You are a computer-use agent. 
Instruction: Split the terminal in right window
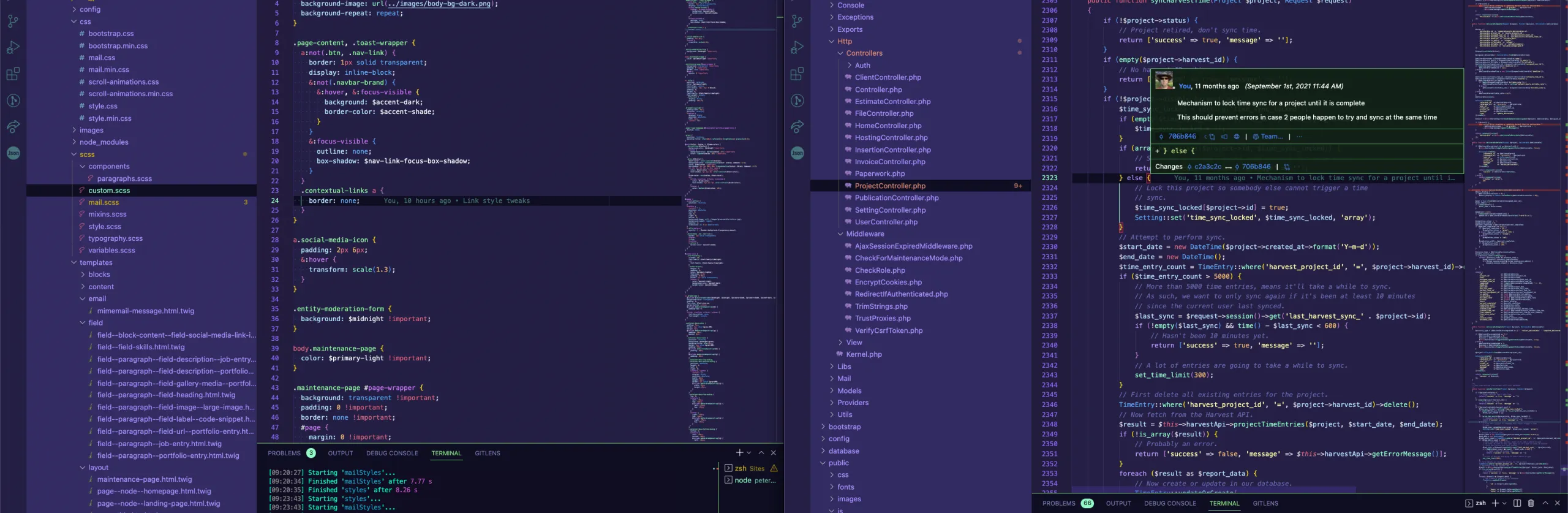(1517, 503)
